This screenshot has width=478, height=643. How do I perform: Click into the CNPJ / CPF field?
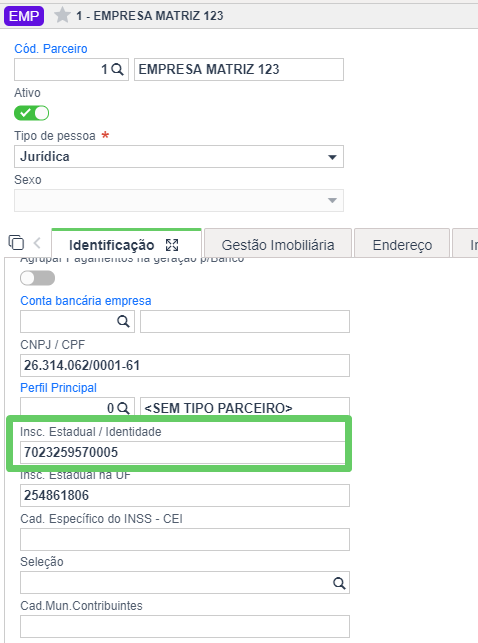tap(185, 365)
